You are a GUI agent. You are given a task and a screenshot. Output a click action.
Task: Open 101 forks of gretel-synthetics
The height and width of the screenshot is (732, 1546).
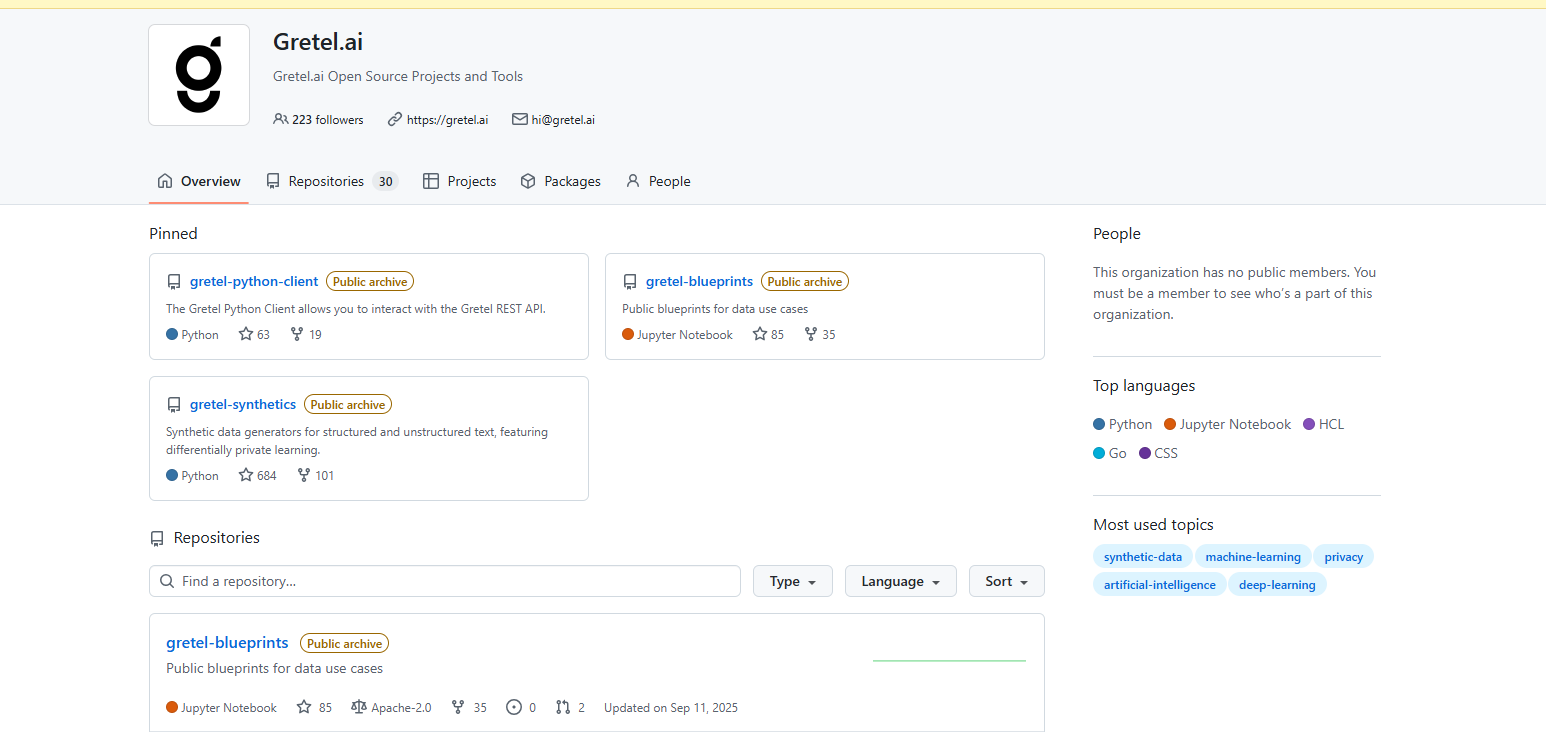316,475
